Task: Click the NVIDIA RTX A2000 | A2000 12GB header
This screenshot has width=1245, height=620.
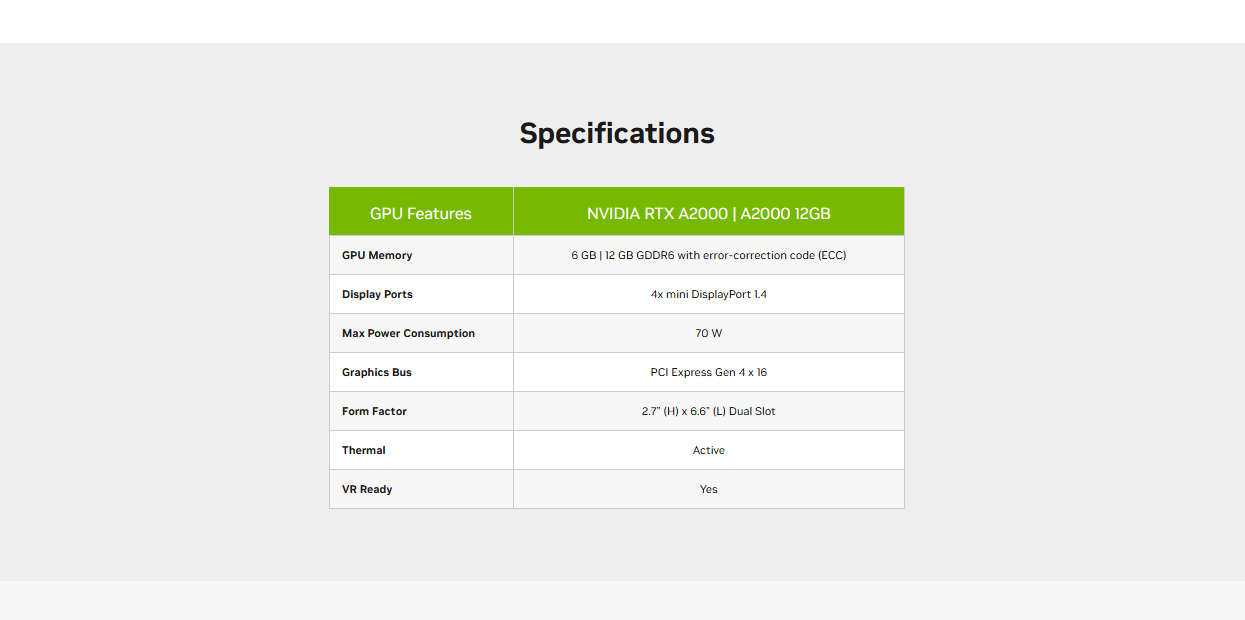Action: [709, 212]
